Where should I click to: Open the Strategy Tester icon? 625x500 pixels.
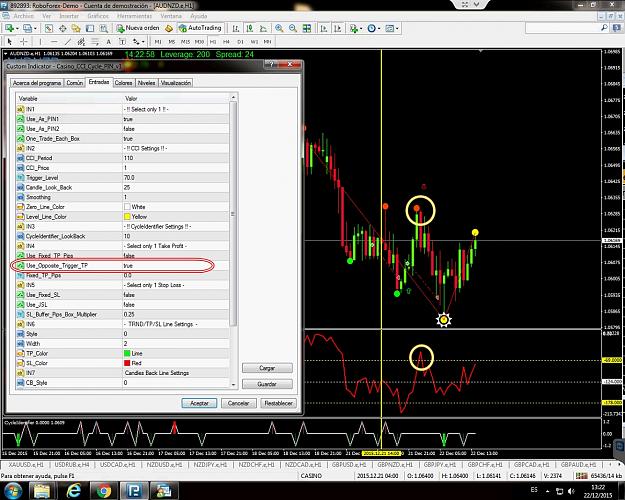[x=104, y=28]
